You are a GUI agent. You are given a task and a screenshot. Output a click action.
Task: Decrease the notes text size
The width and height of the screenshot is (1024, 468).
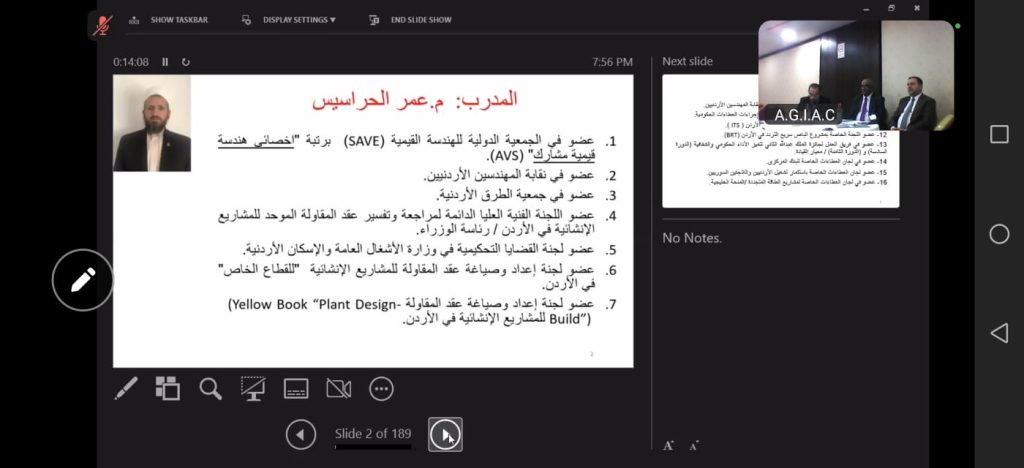tap(693, 445)
